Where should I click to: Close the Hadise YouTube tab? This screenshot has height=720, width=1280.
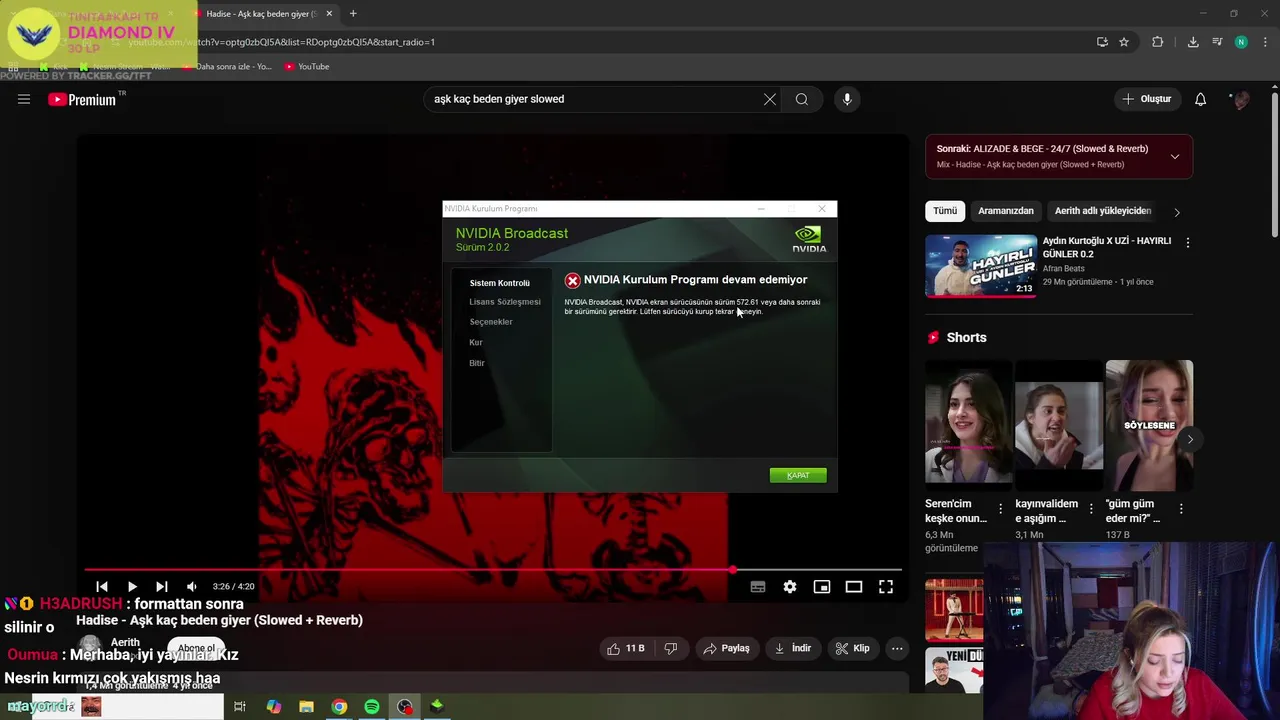(329, 14)
